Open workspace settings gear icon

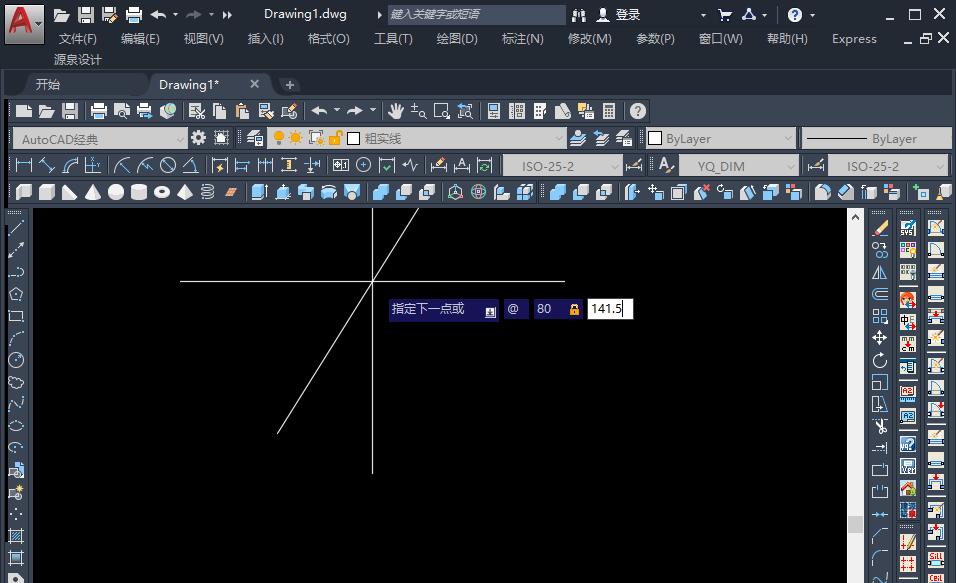click(198, 138)
